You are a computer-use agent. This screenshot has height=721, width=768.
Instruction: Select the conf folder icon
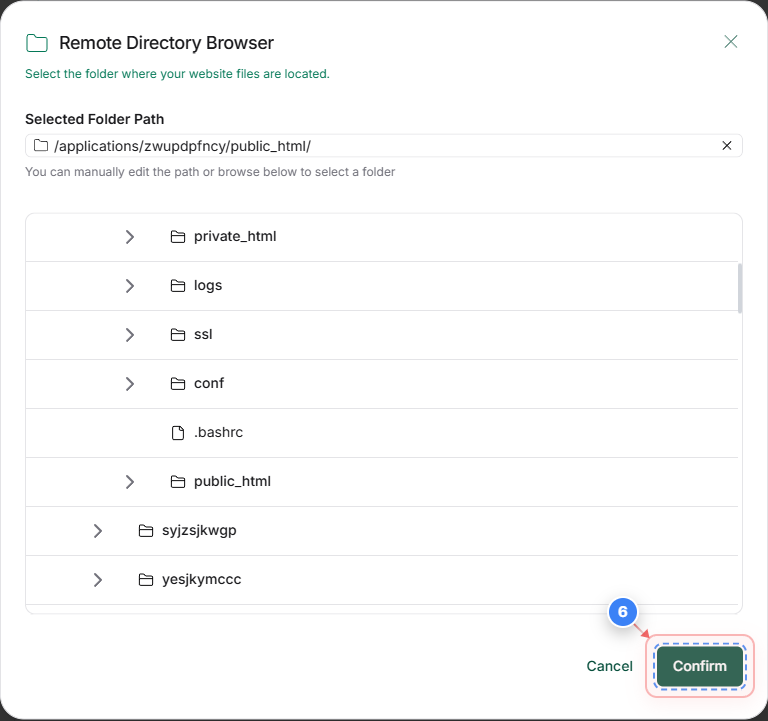[178, 384]
